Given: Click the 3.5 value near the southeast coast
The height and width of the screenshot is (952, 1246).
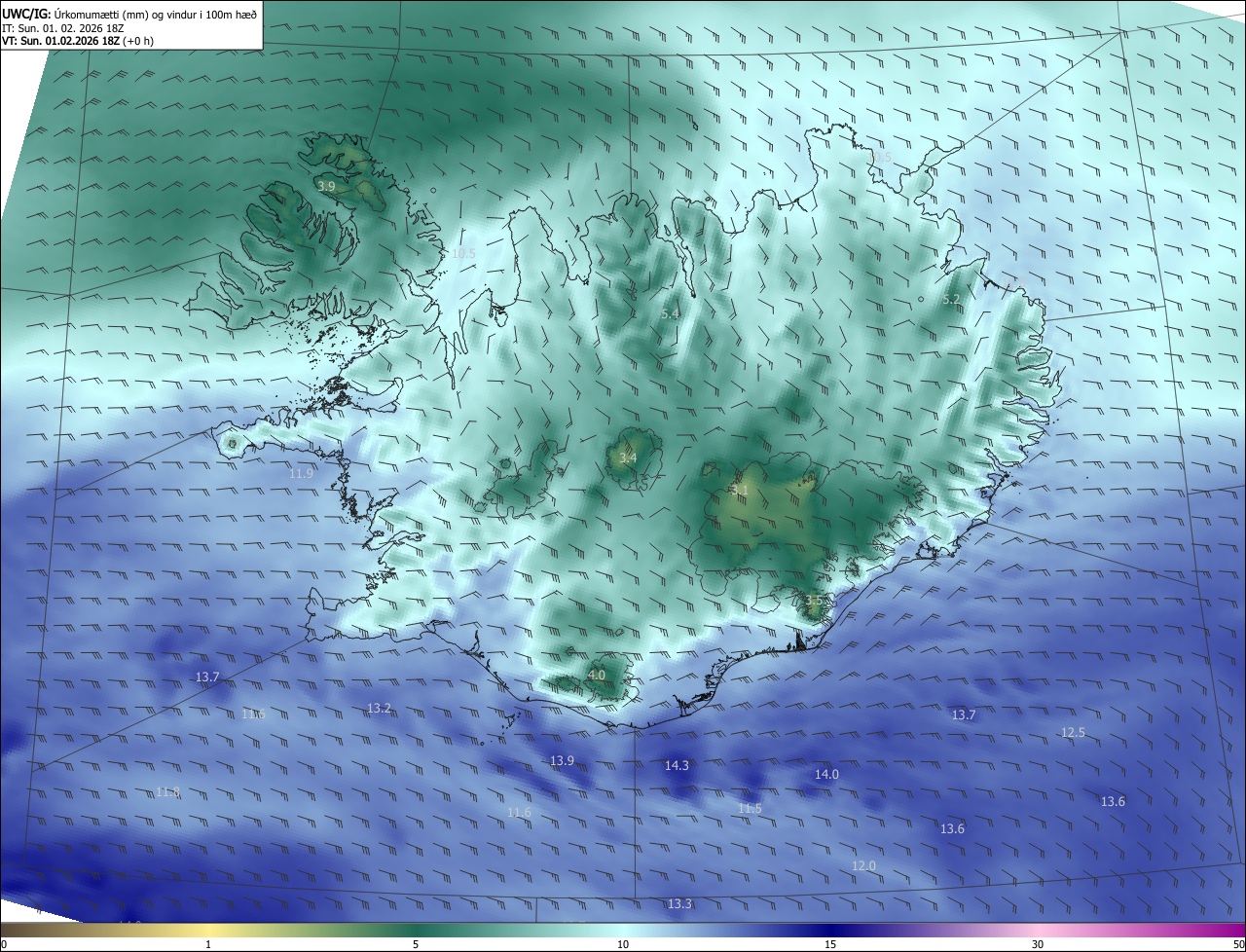Looking at the screenshot, I should (x=815, y=601).
